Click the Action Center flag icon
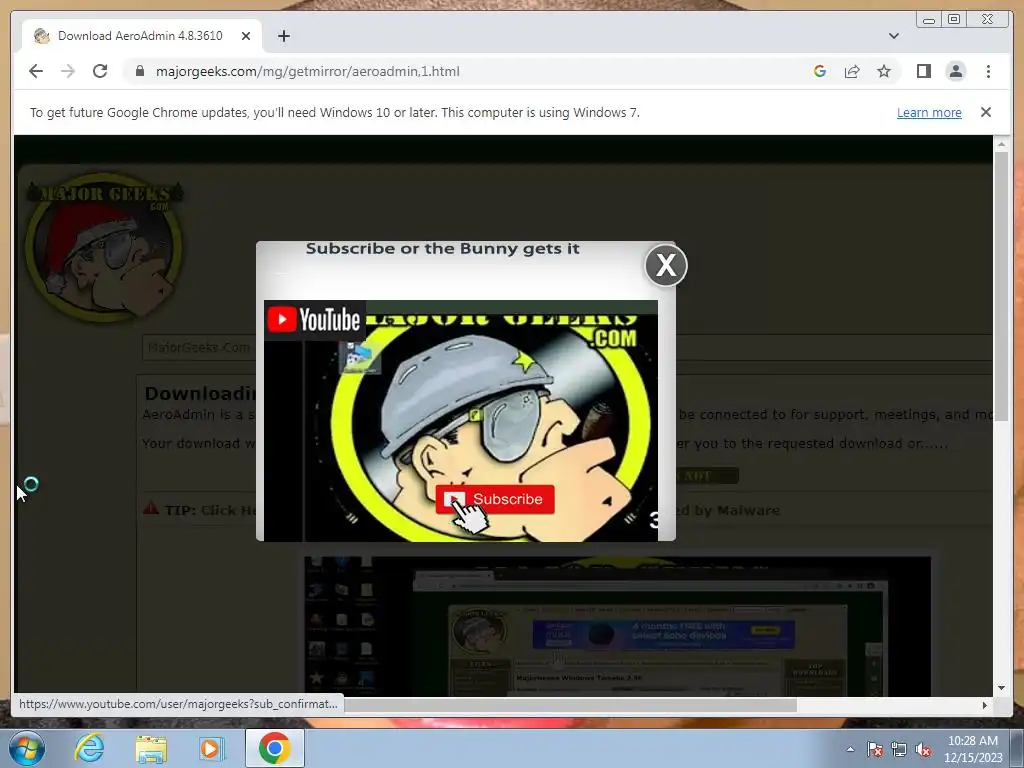 875,749
